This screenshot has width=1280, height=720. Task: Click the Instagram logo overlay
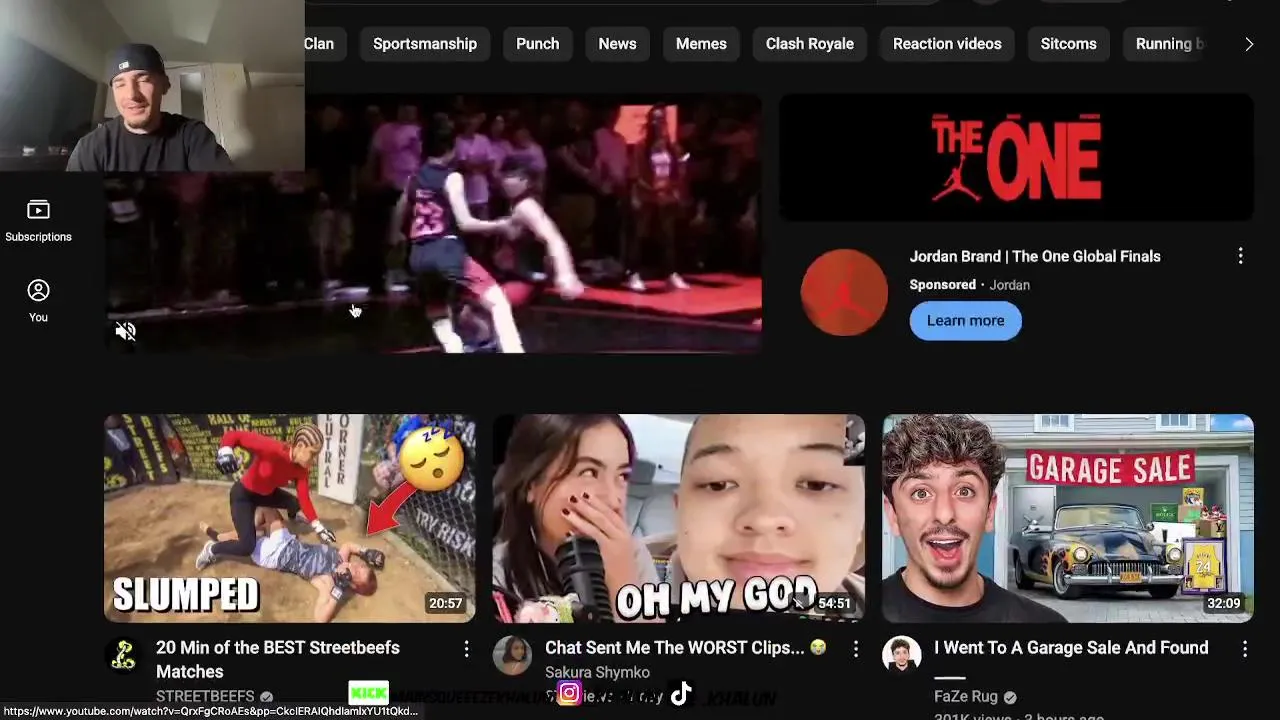tap(569, 693)
